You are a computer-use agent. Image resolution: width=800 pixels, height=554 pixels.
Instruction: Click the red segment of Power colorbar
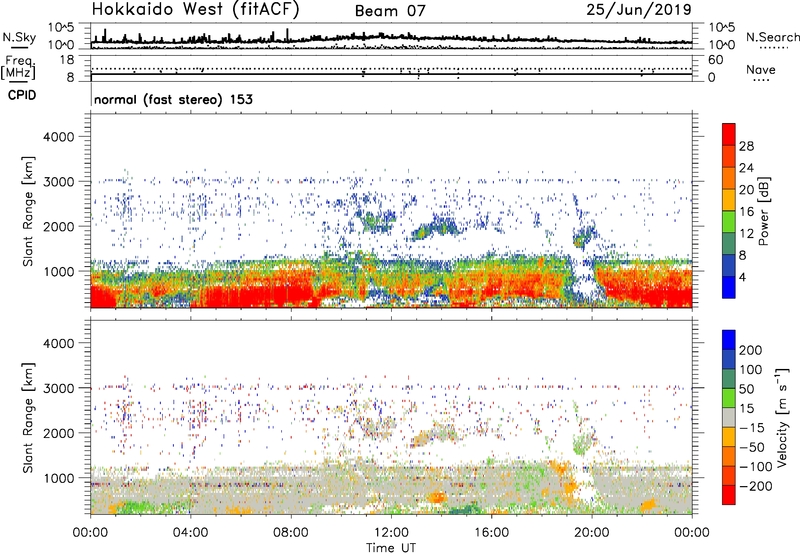(x=729, y=134)
